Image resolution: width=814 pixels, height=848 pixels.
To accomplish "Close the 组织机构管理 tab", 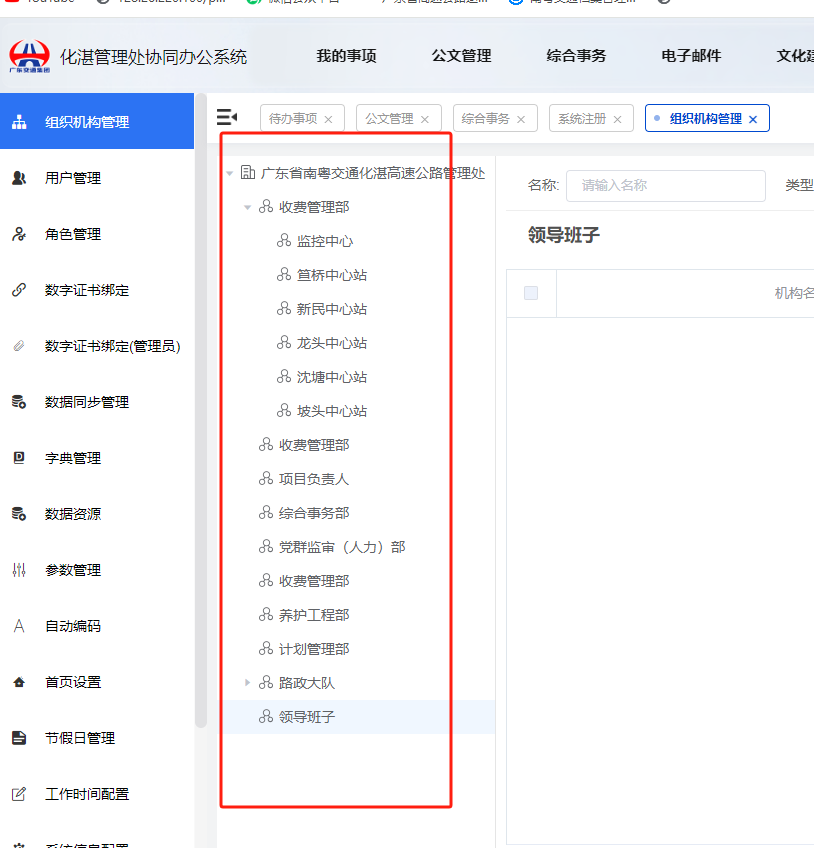I will click(753, 120).
